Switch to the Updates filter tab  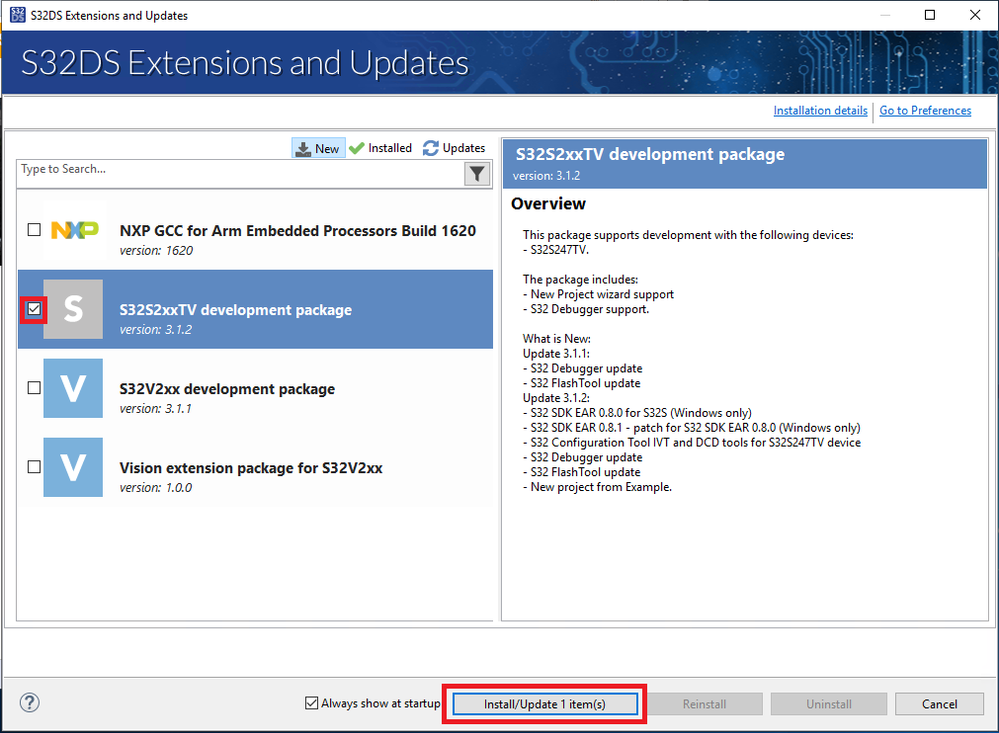click(x=454, y=148)
